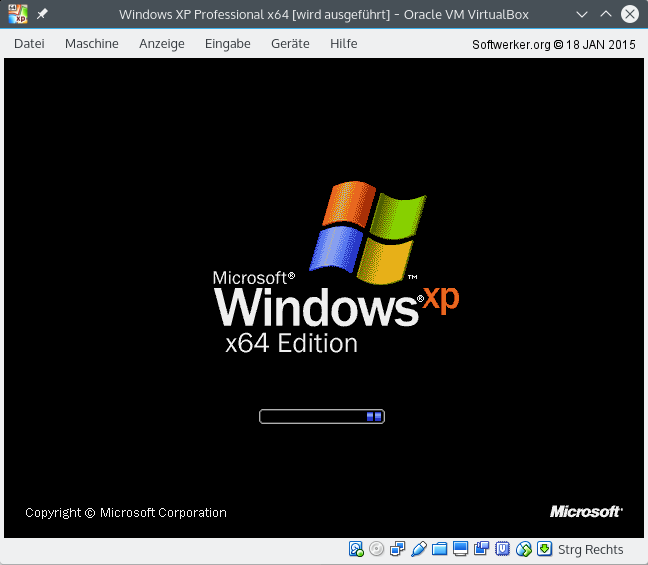Click the video capture status icon
The image size is (648, 565).
pyautogui.click(x=482, y=549)
